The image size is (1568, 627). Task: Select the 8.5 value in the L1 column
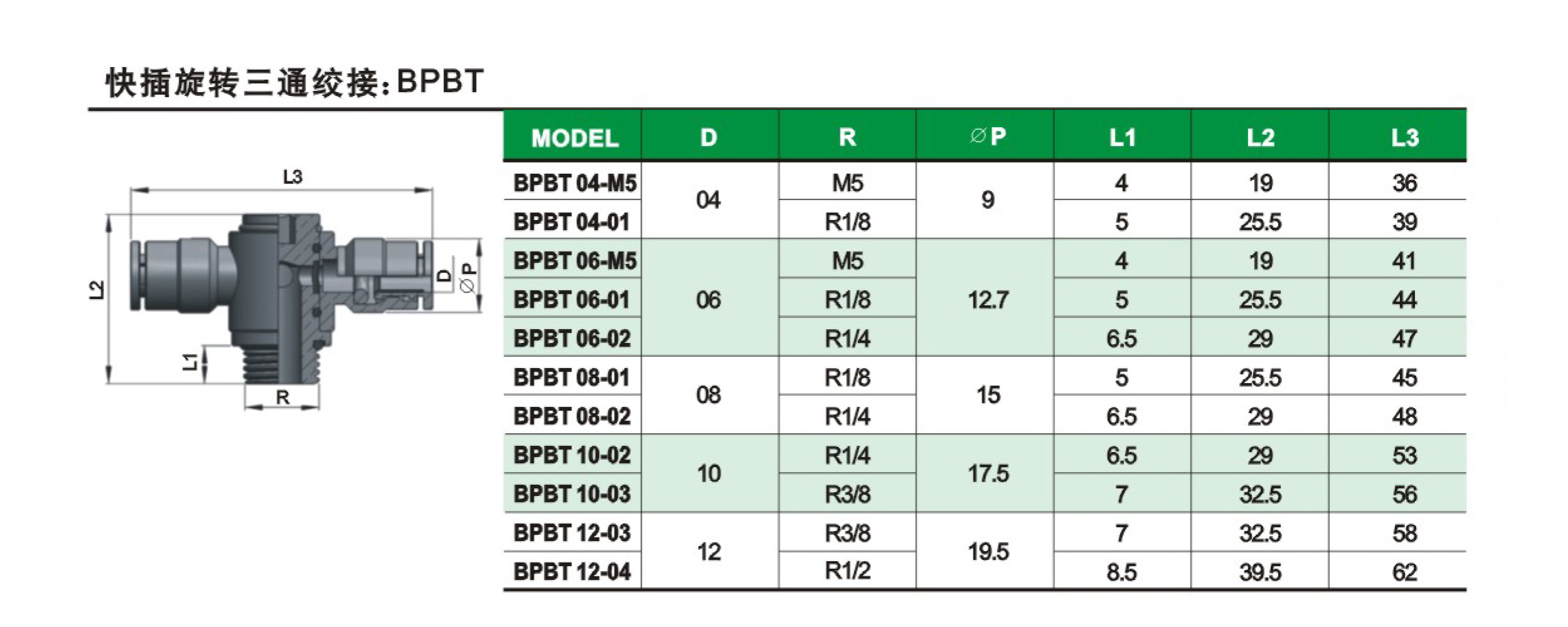[x=1121, y=572]
